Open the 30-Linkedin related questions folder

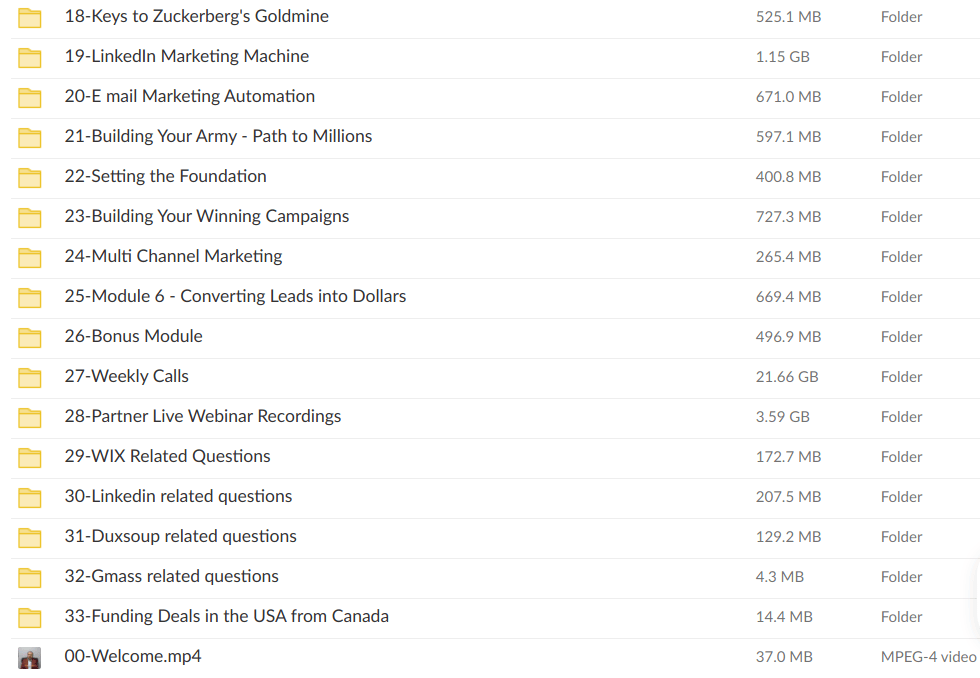click(178, 496)
